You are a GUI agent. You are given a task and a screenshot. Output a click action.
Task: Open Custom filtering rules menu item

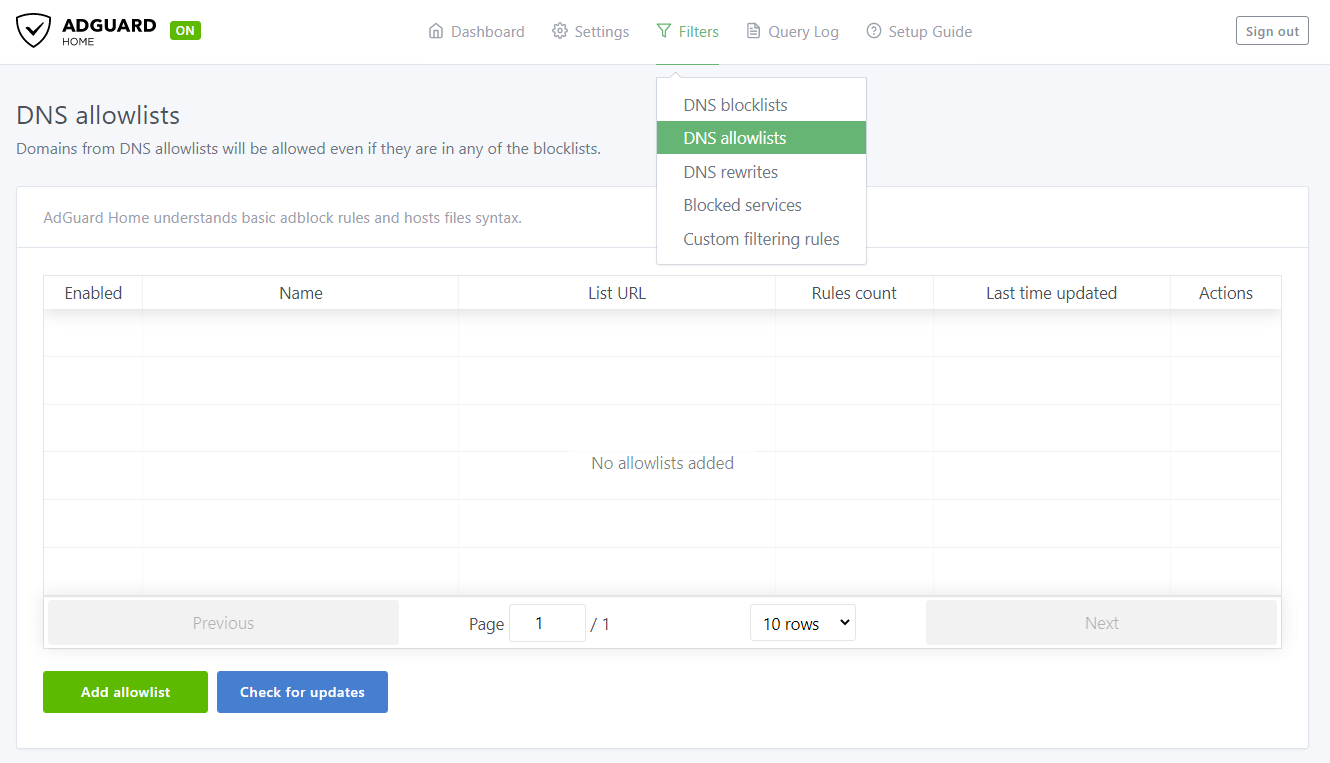[x=761, y=239]
